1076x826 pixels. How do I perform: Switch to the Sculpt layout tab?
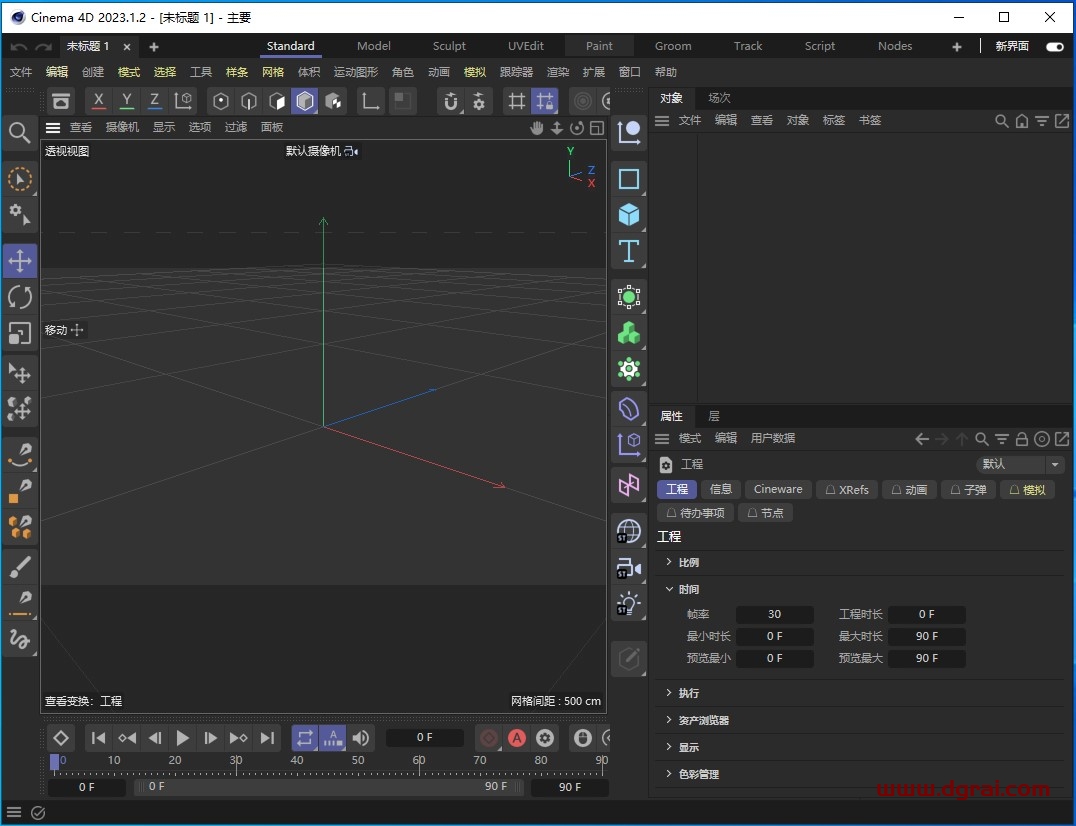click(x=449, y=46)
